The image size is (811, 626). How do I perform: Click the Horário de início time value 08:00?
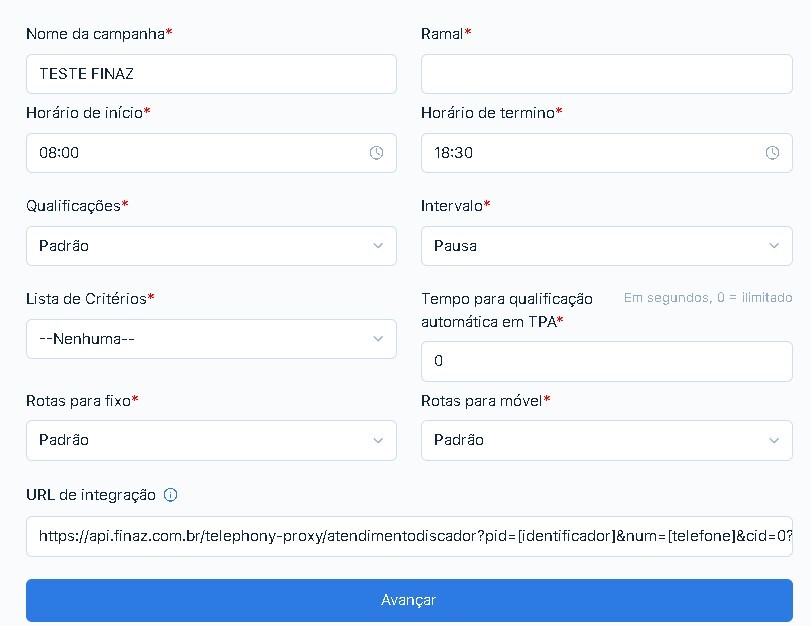click(x=59, y=153)
